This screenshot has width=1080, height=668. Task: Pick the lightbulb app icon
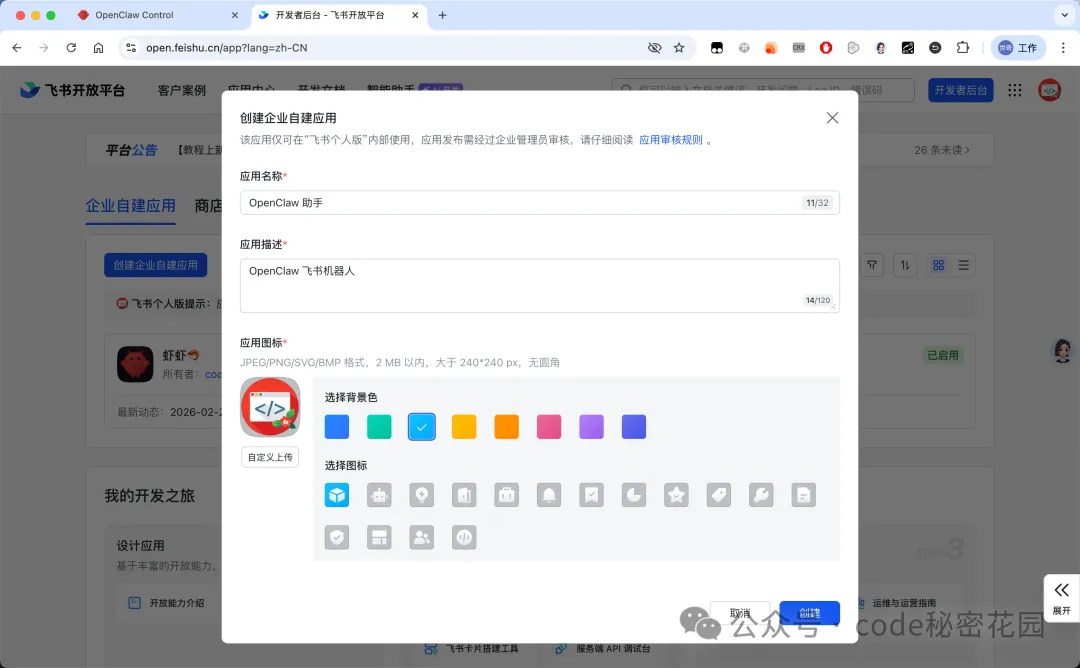tap(422, 494)
